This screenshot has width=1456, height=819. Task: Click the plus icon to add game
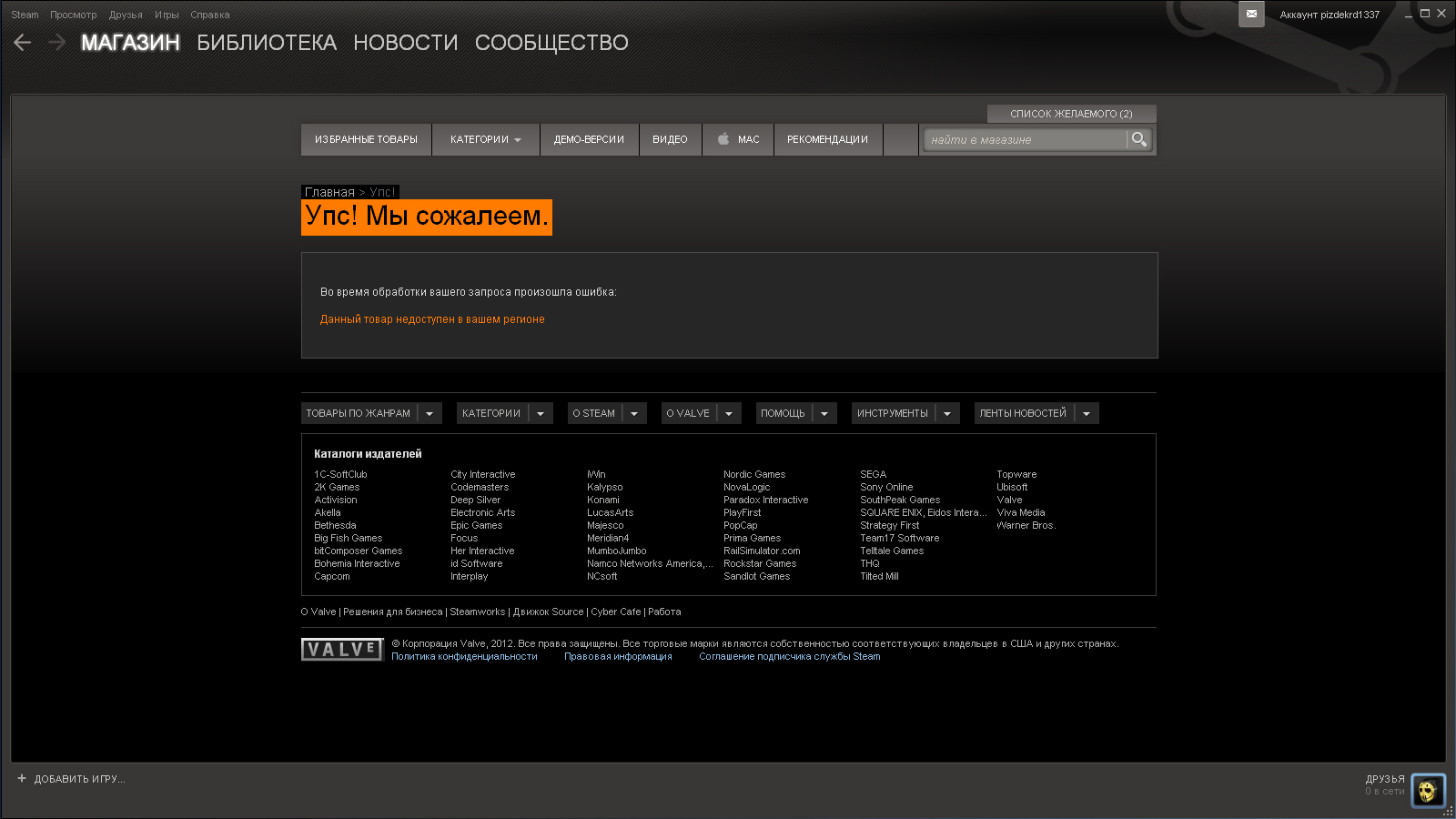pos(22,778)
